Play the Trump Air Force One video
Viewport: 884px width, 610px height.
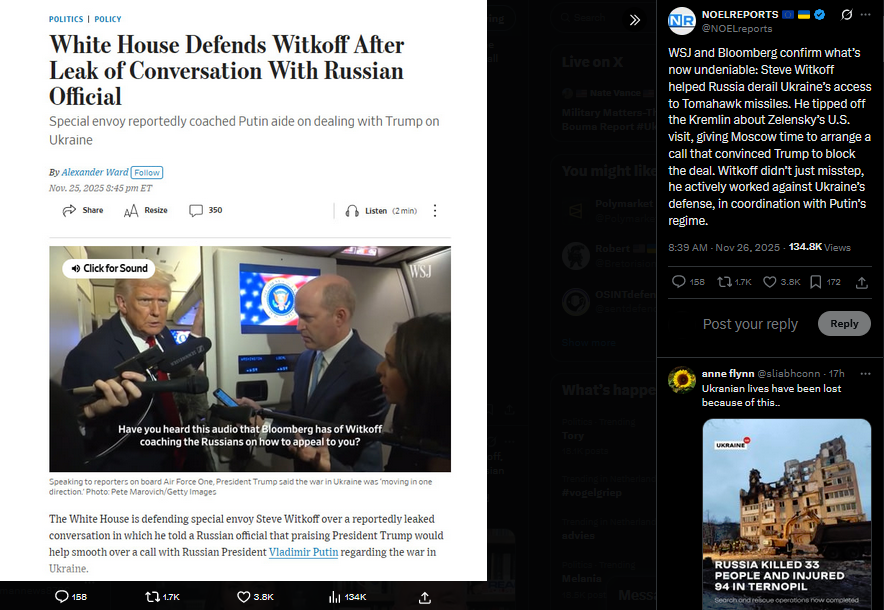250,359
